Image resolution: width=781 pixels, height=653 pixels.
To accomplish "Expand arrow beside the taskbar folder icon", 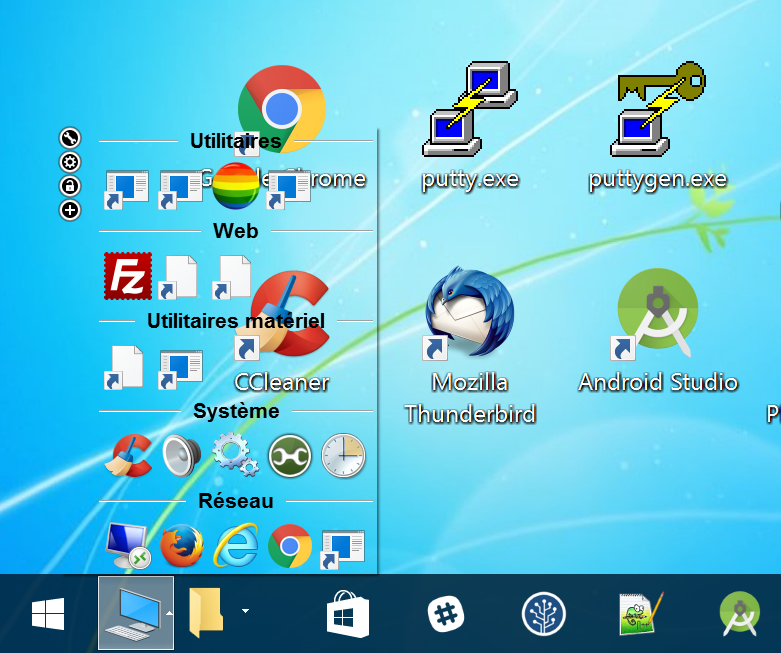I will click(x=245, y=610).
